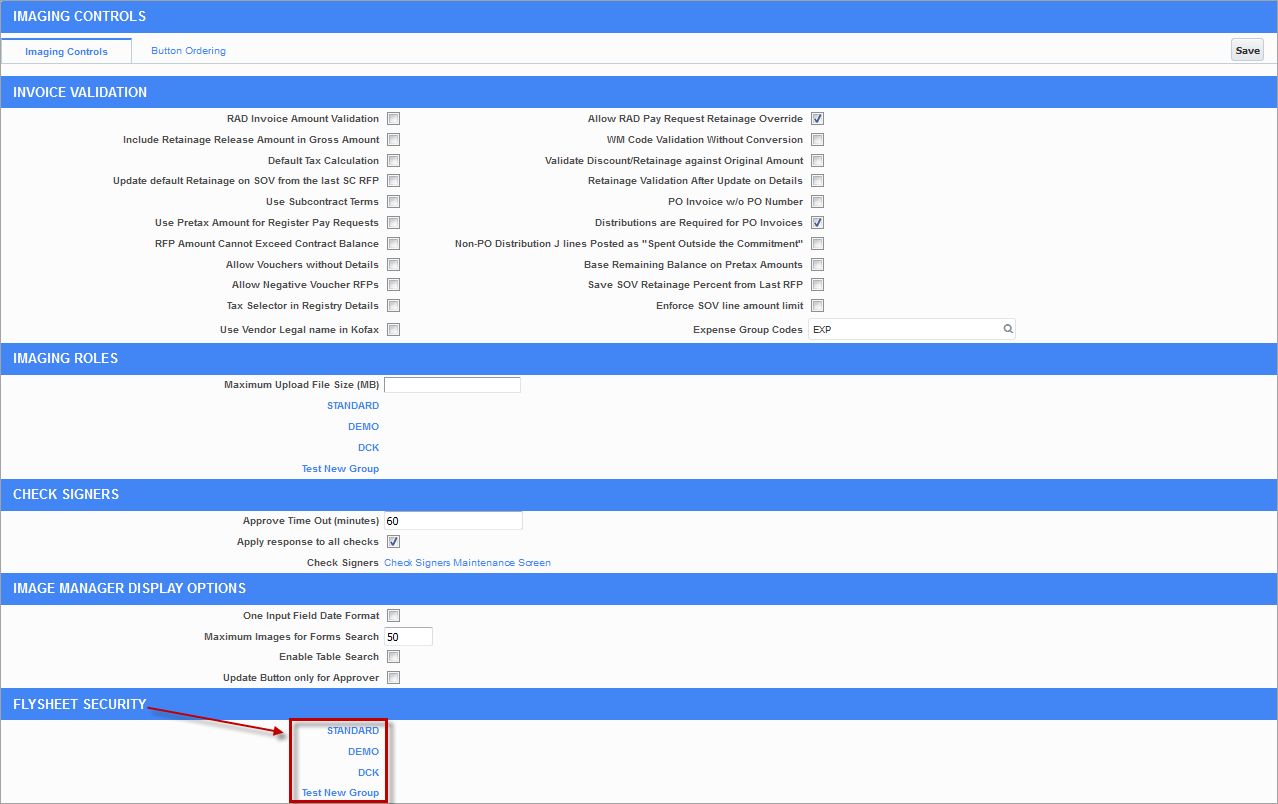Check Include Retainage Release Amount in Gross Amount
This screenshot has width=1278, height=804.
(394, 140)
